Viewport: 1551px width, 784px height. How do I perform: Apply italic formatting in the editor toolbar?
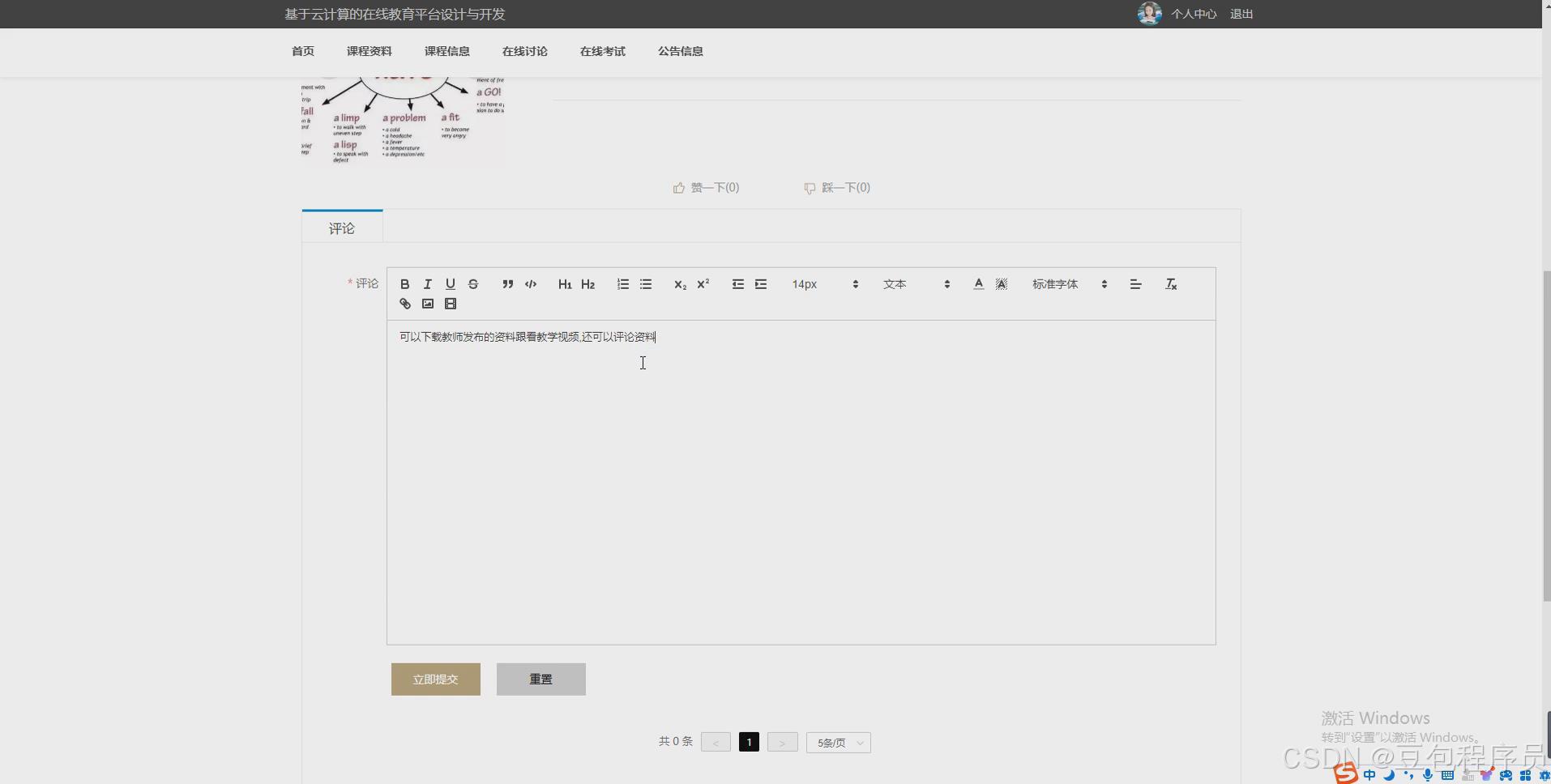coord(427,283)
